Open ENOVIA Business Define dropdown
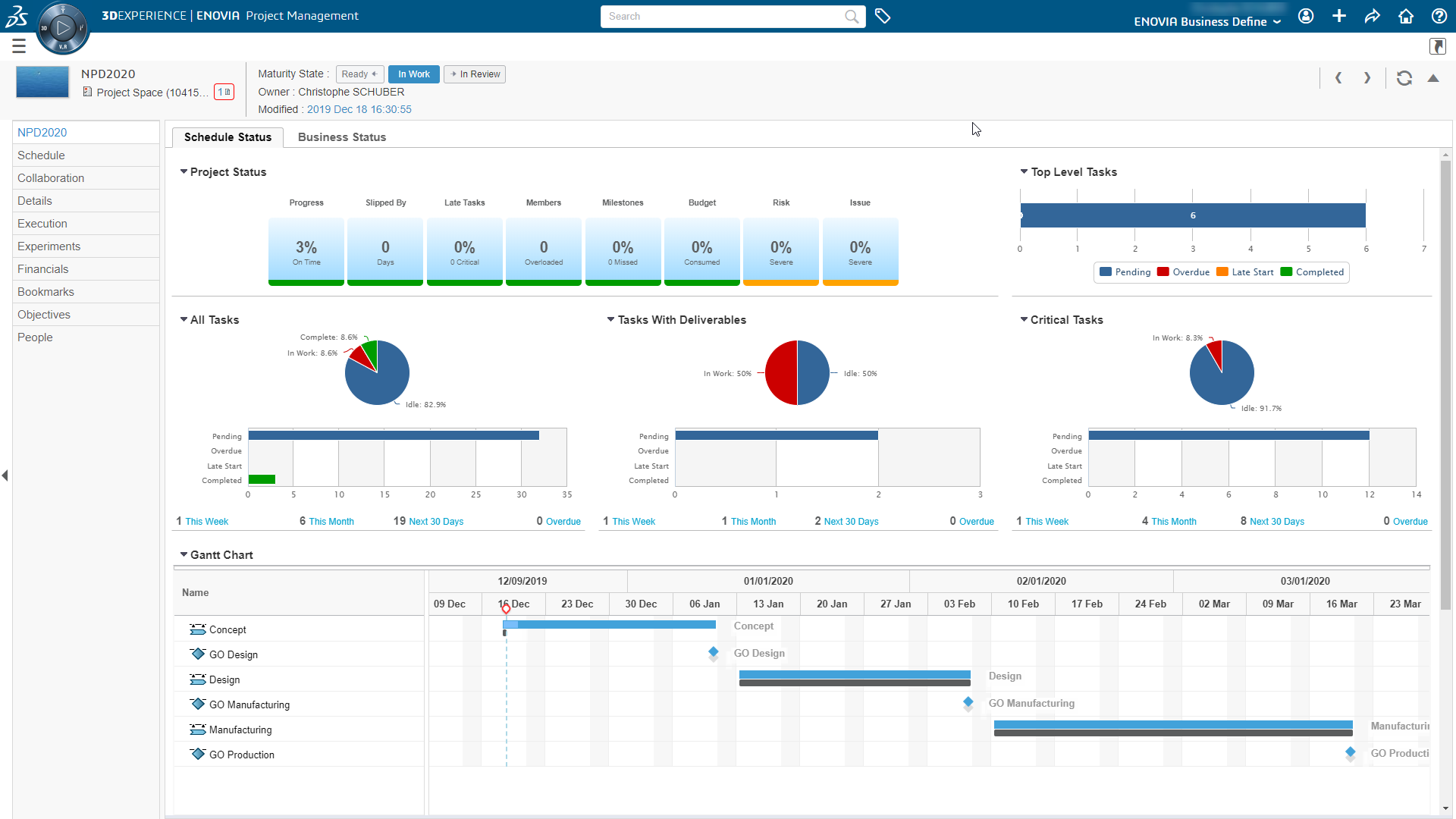This screenshot has width=1456, height=819. tap(1207, 21)
